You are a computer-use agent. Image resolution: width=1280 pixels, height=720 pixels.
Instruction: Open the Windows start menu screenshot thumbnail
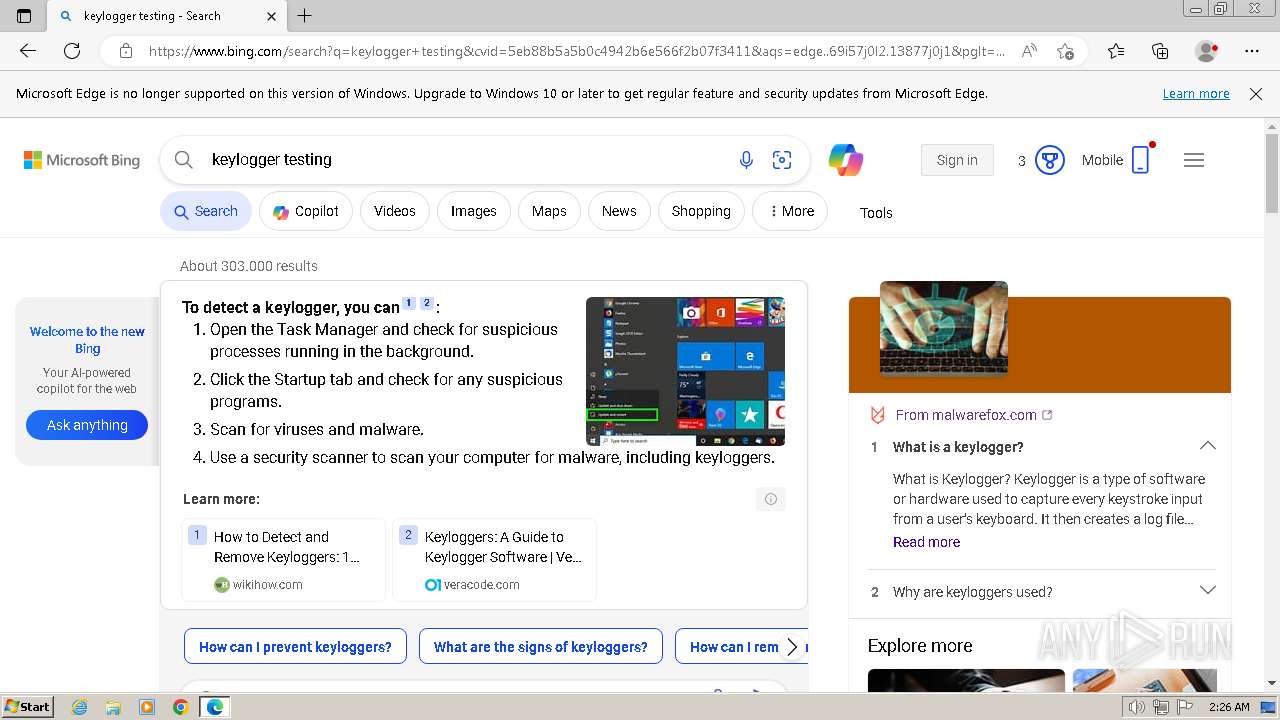point(685,371)
